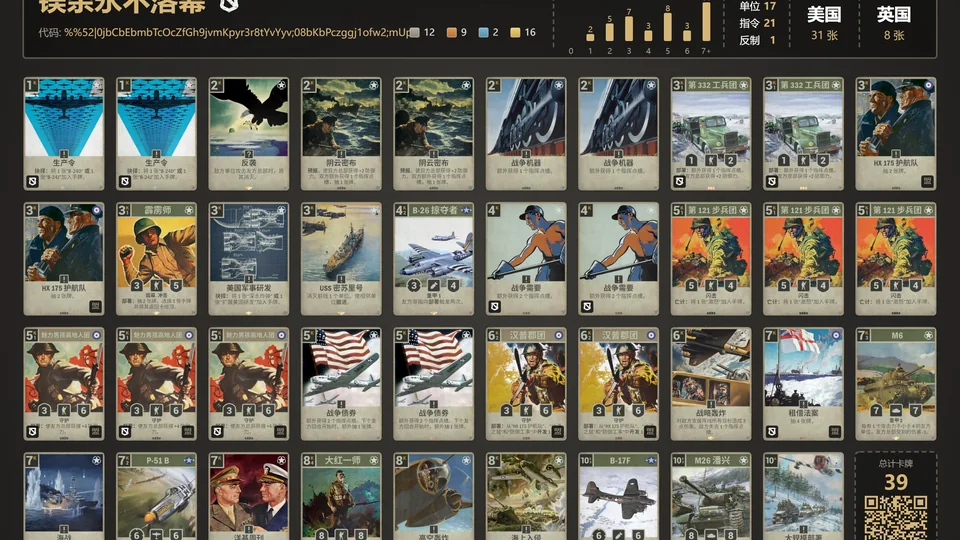Select the 美国 31 张 nation block
The width and height of the screenshot is (960, 540).
point(824,23)
